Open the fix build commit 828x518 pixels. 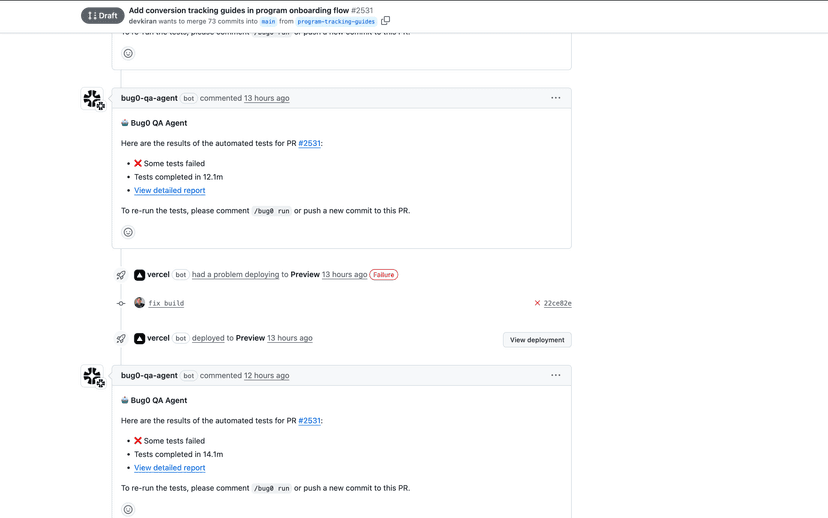pos(166,303)
